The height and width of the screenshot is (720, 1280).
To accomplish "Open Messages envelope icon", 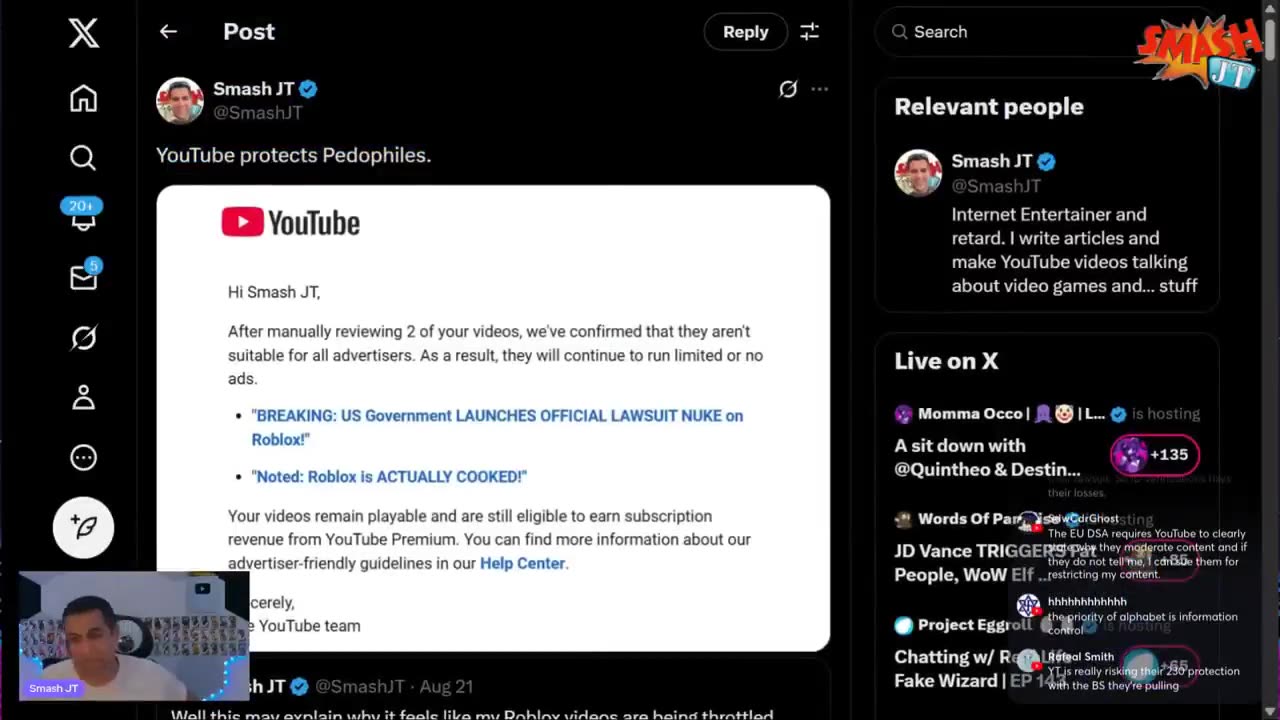I will 84,278.
